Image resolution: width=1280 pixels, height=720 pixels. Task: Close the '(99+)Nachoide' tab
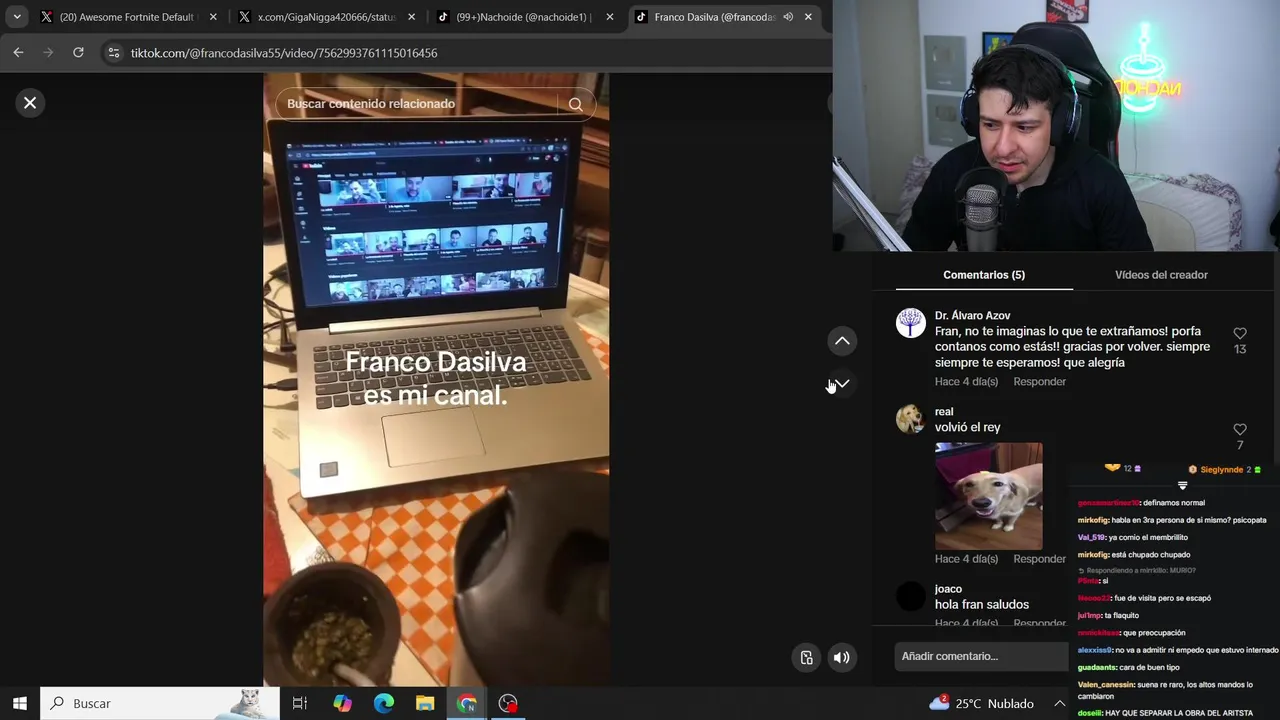pos(610,17)
